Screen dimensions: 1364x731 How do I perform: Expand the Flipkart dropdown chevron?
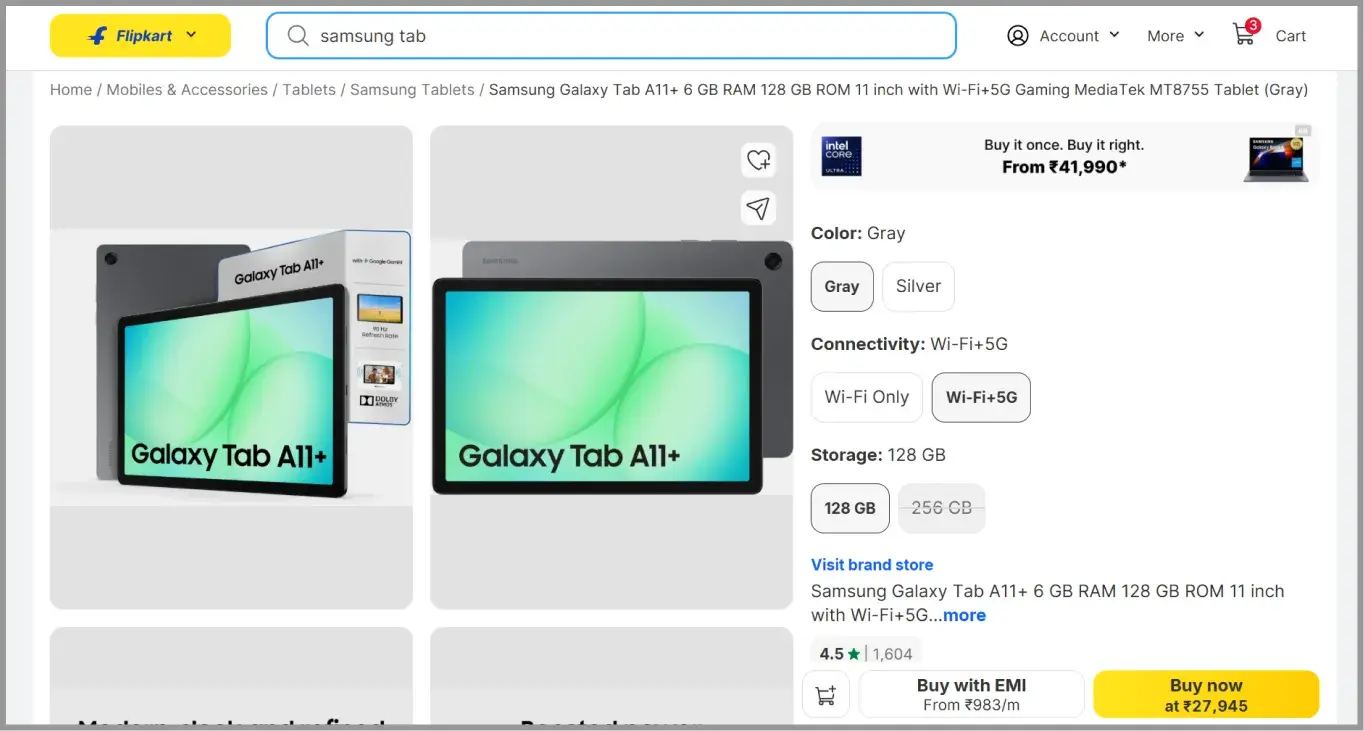click(192, 35)
